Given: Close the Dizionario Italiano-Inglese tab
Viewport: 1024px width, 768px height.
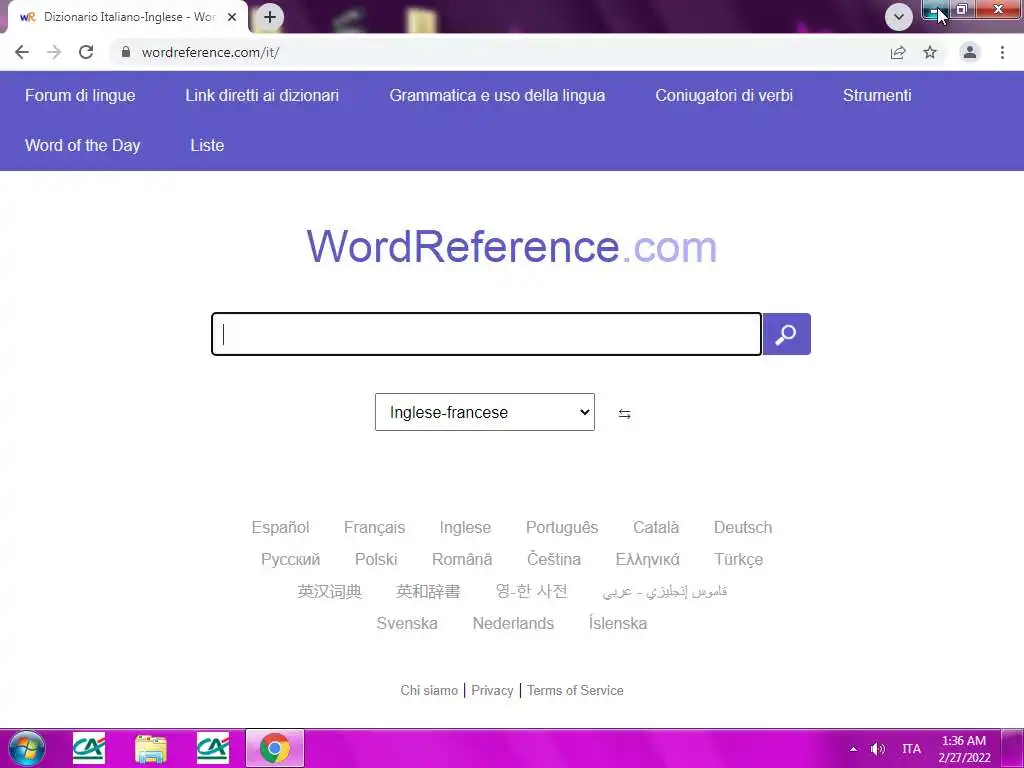Looking at the screenshot, I should [232, 17].
